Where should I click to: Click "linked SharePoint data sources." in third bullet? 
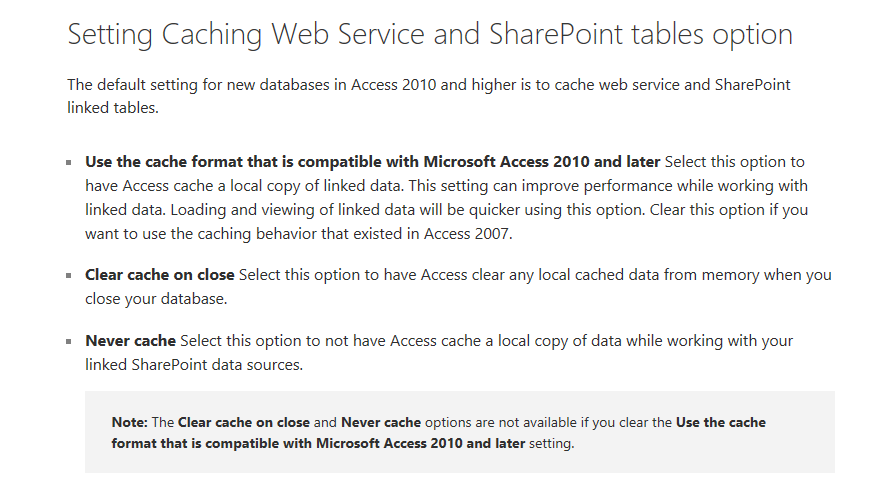[x=194, y=365]
